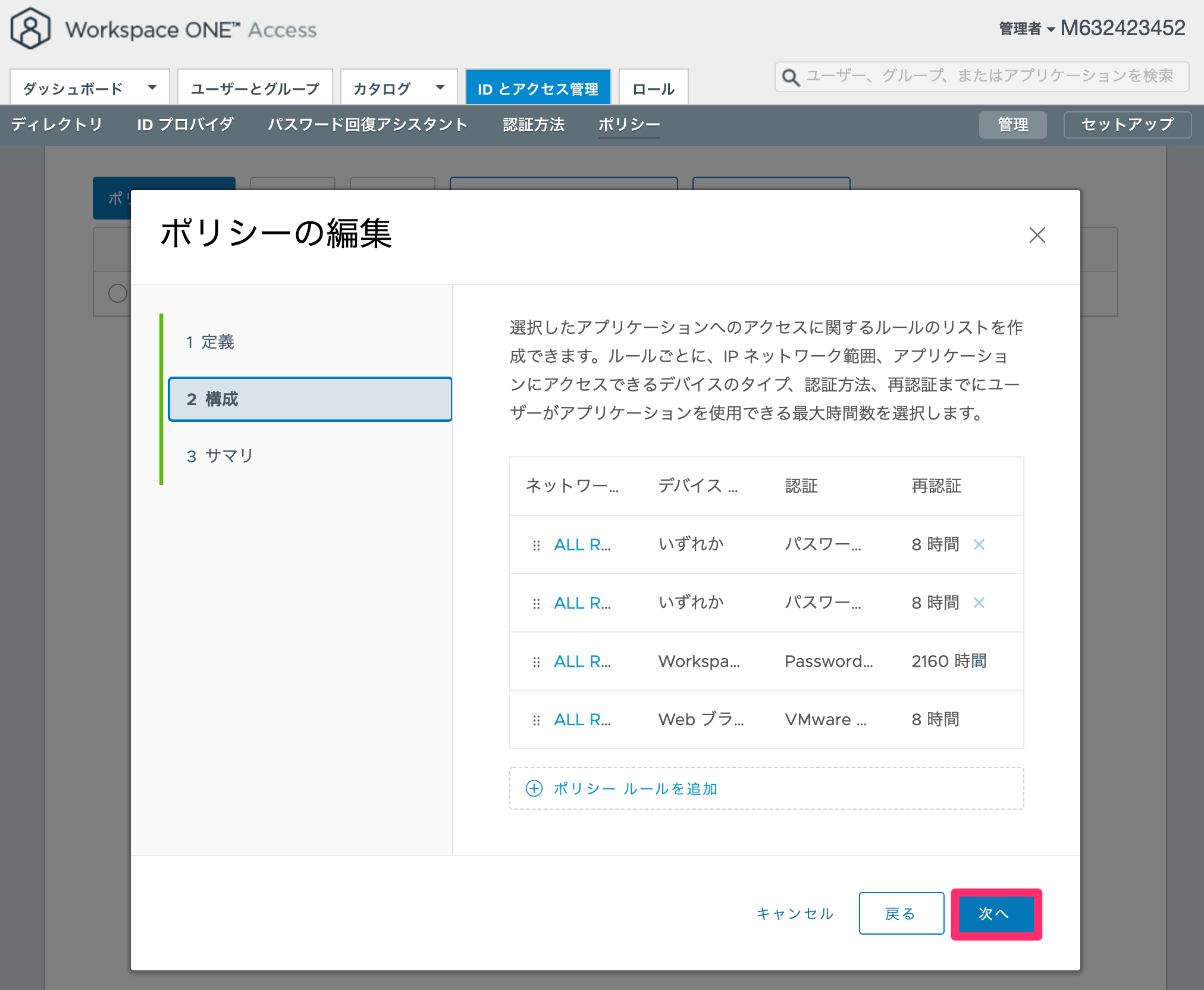Click the デバイス ... column header

[x=698, y=486]
